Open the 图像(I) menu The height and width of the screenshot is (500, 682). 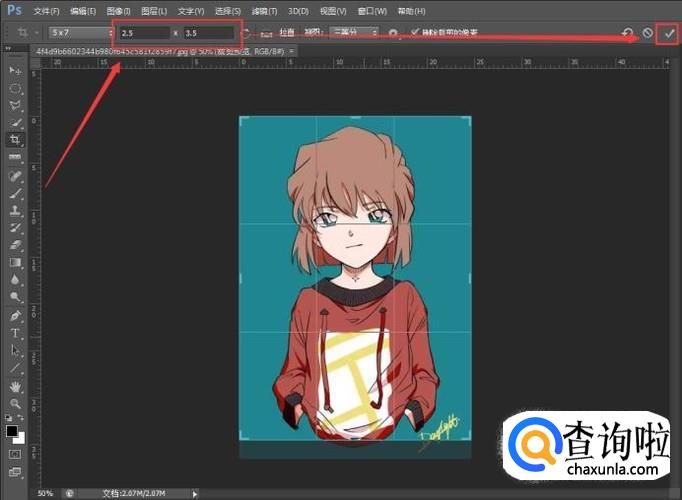coord(118,11)
